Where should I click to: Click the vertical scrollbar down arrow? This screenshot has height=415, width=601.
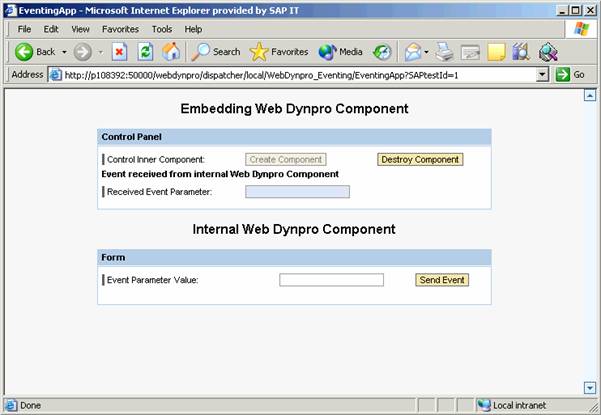[x=589, y=388]
